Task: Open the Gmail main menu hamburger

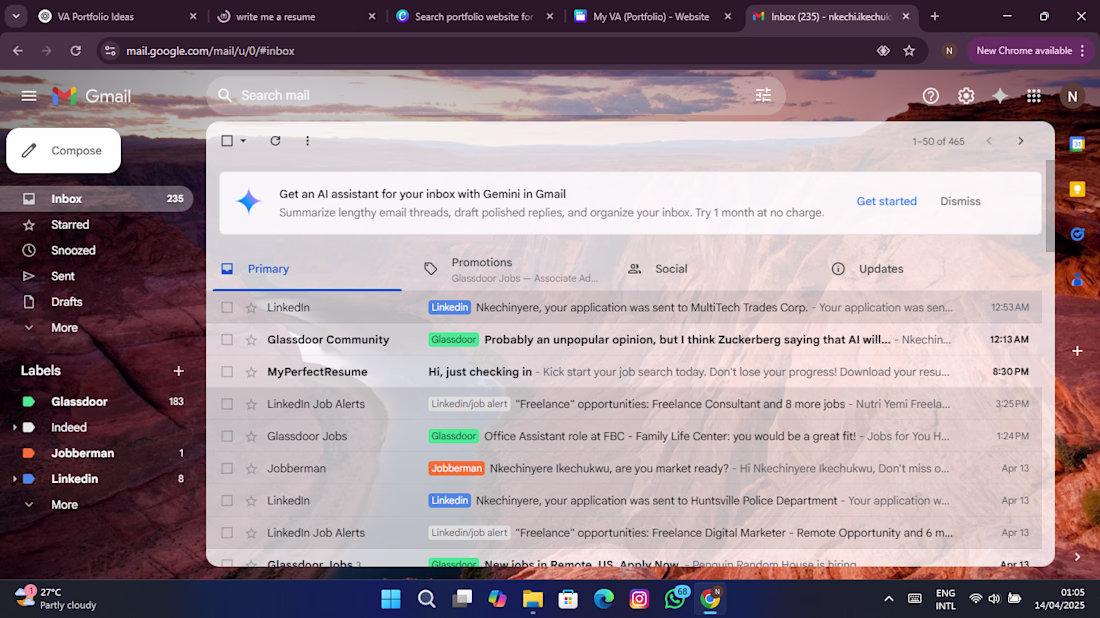Action: (29, 96)
